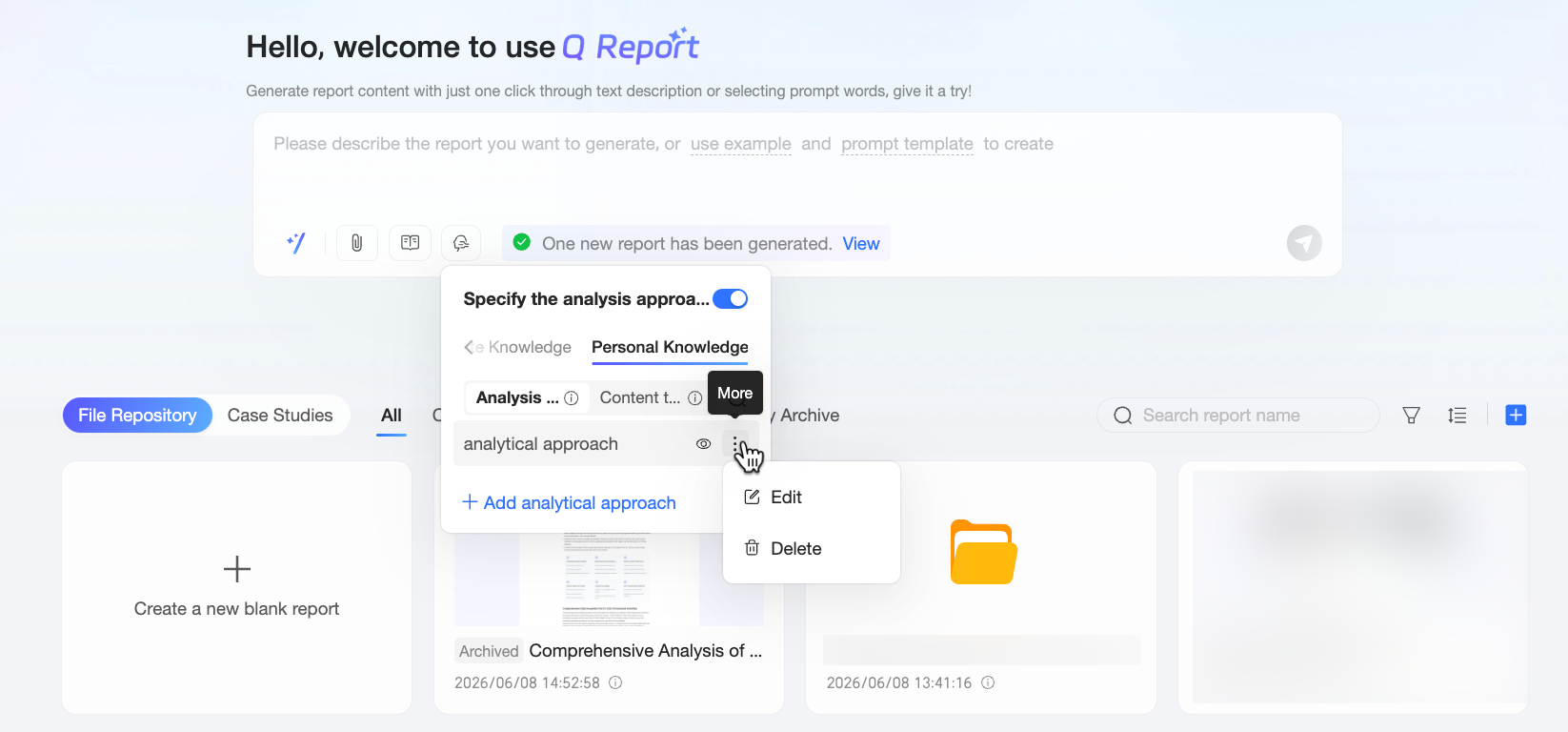1568x732 pixels.
Task: Click the View link for new report
Action: (861, 243)
